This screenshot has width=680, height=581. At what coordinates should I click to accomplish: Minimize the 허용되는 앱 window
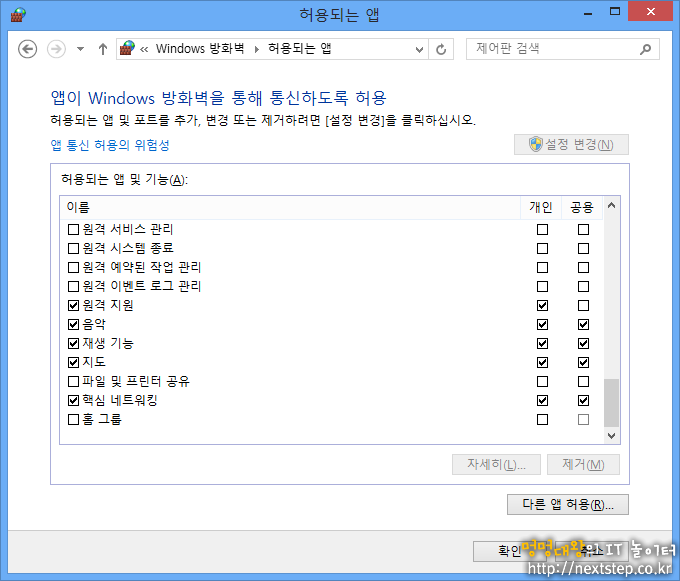588,12
